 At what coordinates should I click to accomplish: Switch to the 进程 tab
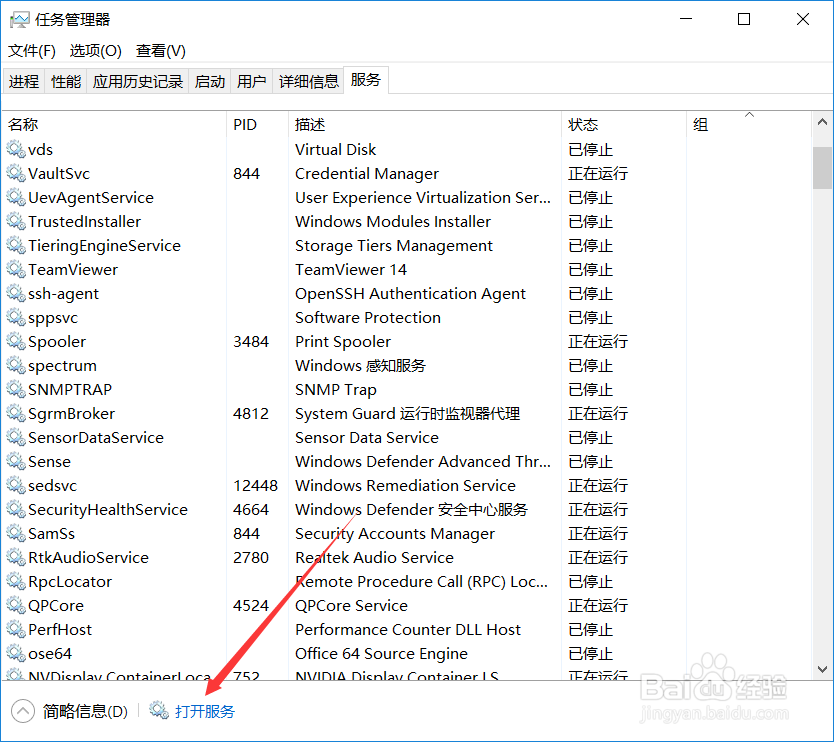(x=24, y=81)
